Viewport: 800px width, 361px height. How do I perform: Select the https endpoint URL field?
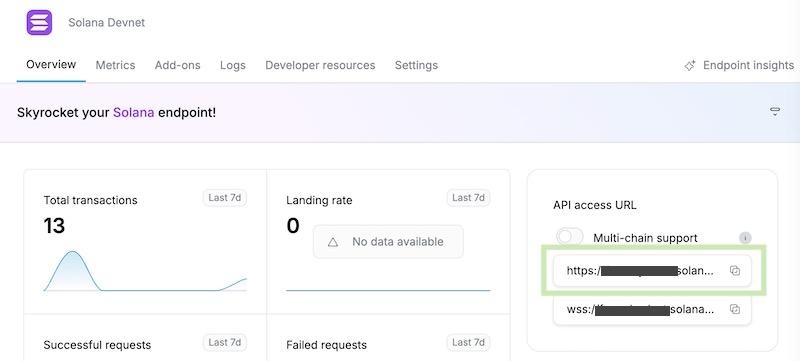pos(652,271)
